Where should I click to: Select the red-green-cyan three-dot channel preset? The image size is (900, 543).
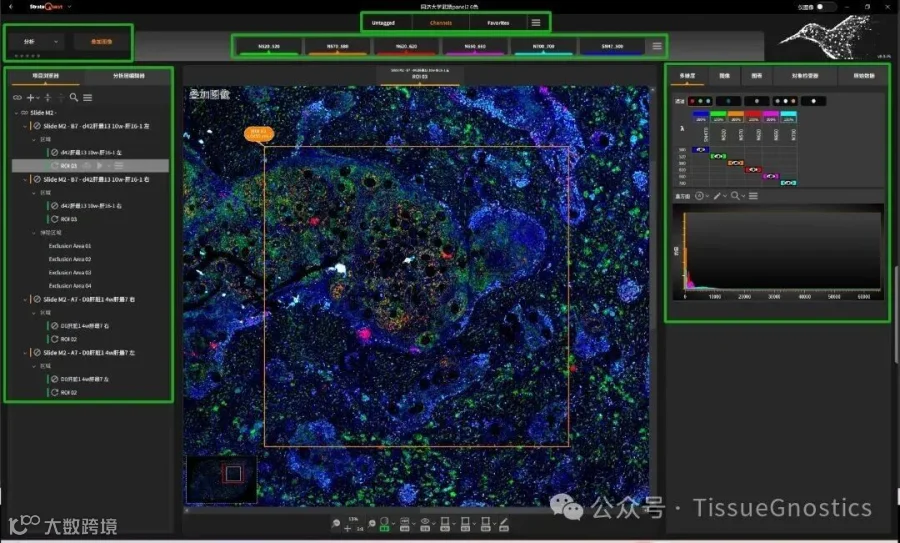tap(700, 101)
